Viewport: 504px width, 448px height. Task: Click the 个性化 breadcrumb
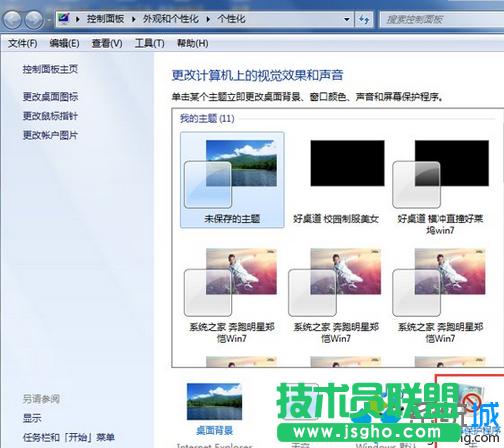point(231,19)
